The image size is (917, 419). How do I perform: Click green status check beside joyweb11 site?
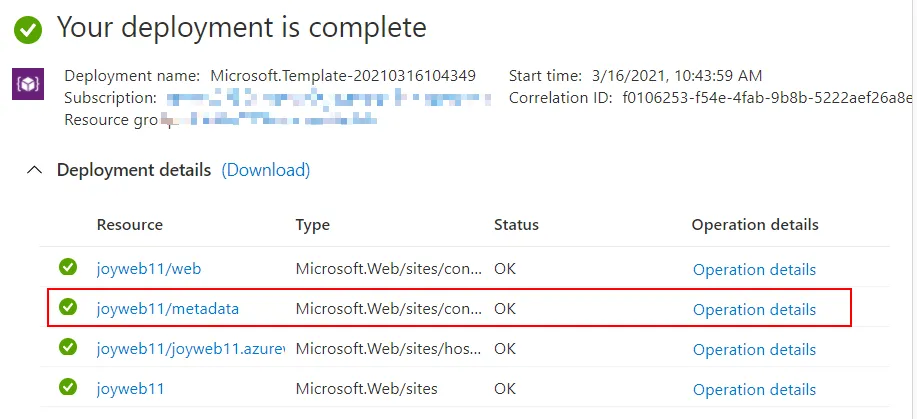coord(68,388)
